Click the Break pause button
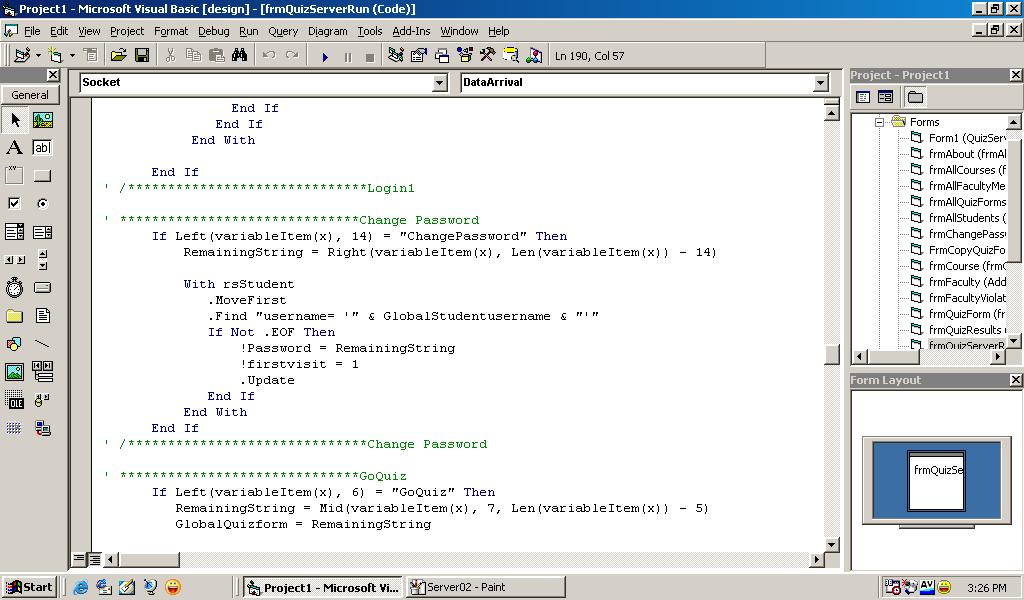 [x=347, y=57]
